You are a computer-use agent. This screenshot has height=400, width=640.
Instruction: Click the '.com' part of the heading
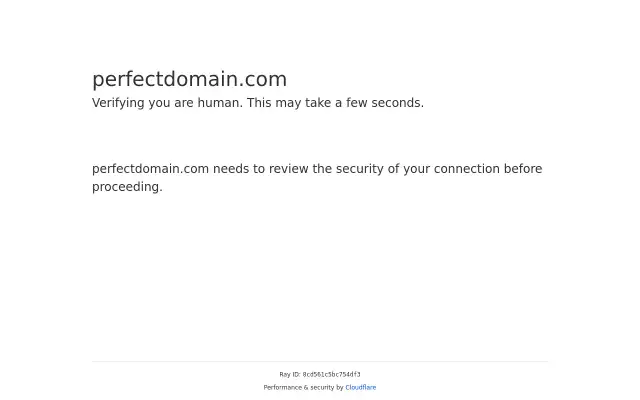click(x=263, y=79)
